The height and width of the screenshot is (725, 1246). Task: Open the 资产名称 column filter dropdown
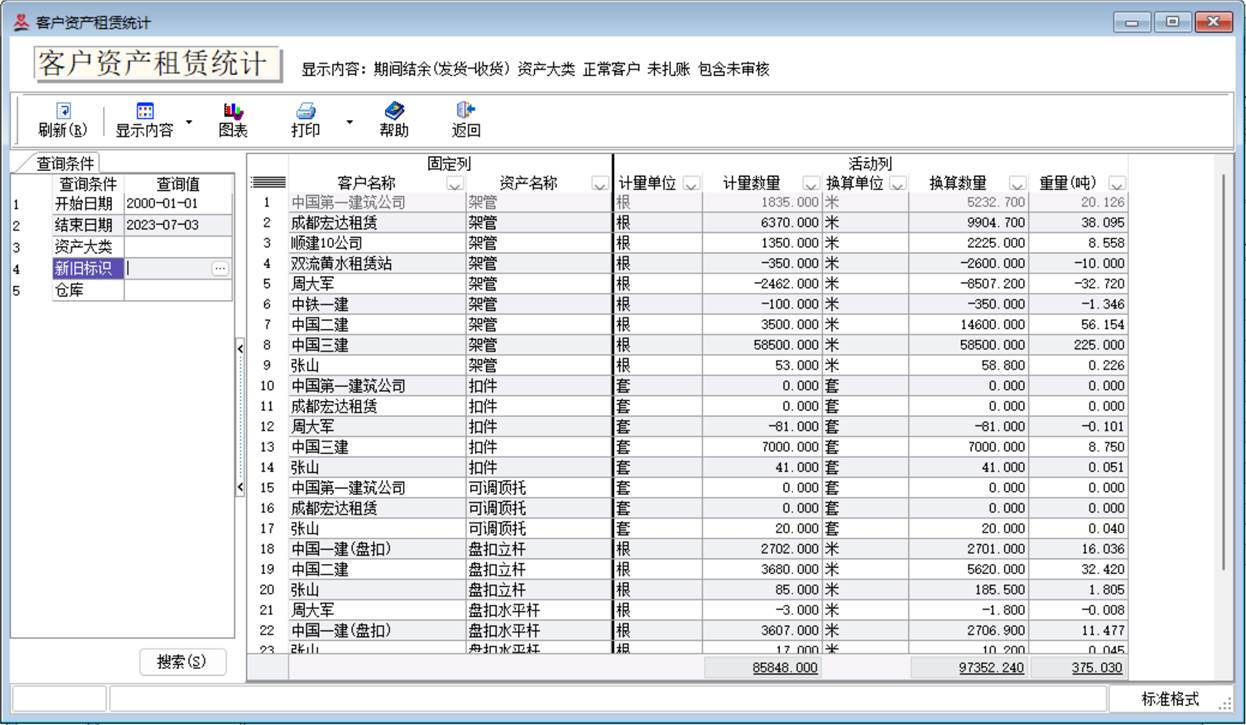600,184
